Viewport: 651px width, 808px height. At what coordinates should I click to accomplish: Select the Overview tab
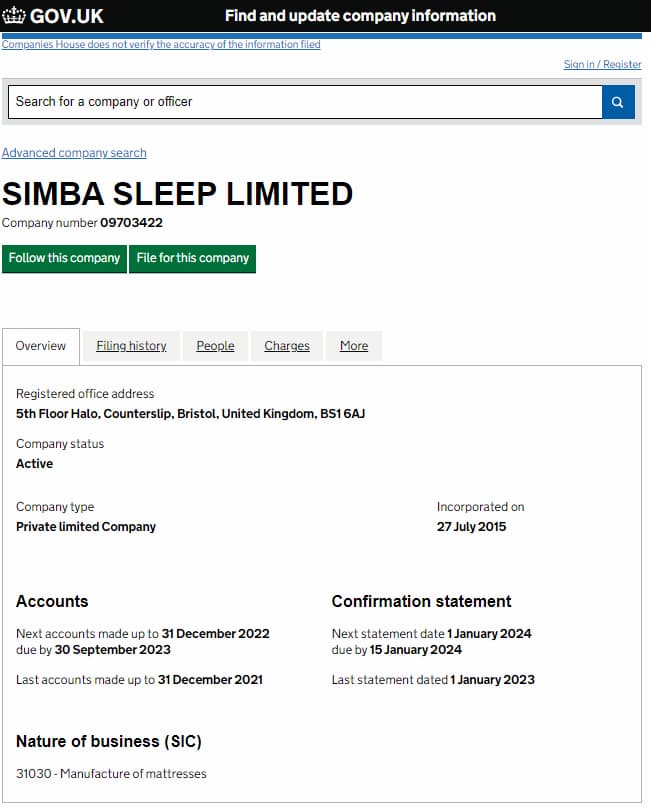coord(40,345)
